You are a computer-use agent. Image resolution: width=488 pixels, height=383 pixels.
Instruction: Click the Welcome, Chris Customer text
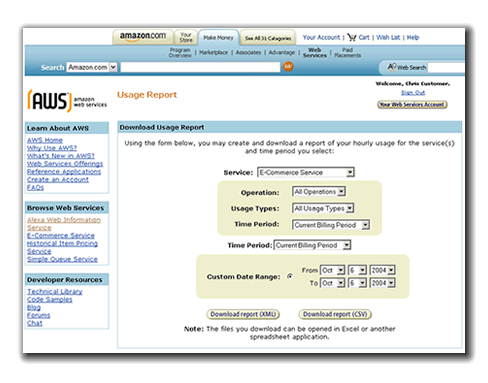(413, 83)
